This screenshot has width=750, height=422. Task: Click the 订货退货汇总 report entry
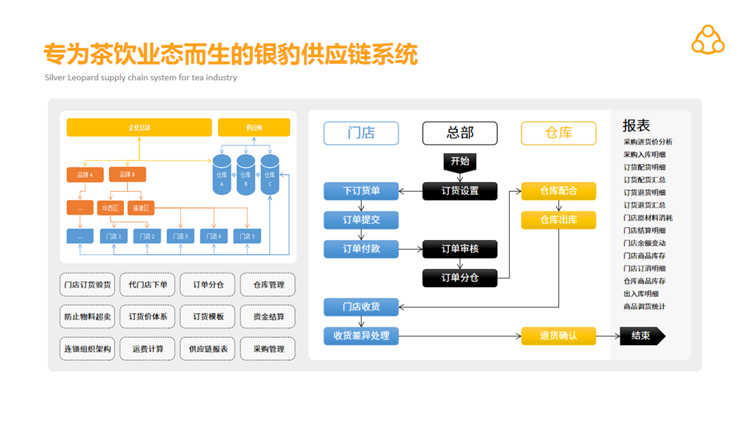click(x=644, y=205)
